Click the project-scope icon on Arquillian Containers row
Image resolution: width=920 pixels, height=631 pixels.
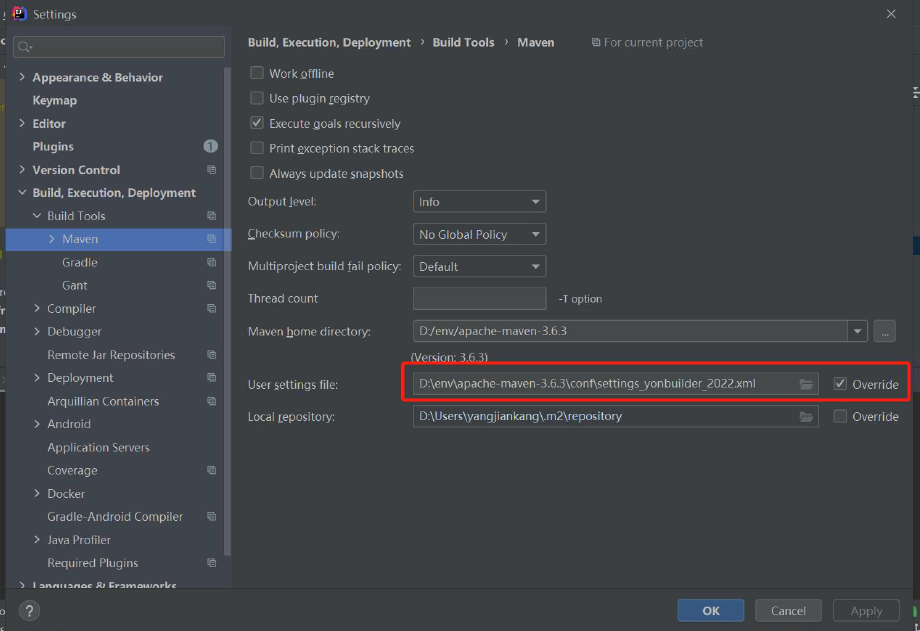[212, 401]
